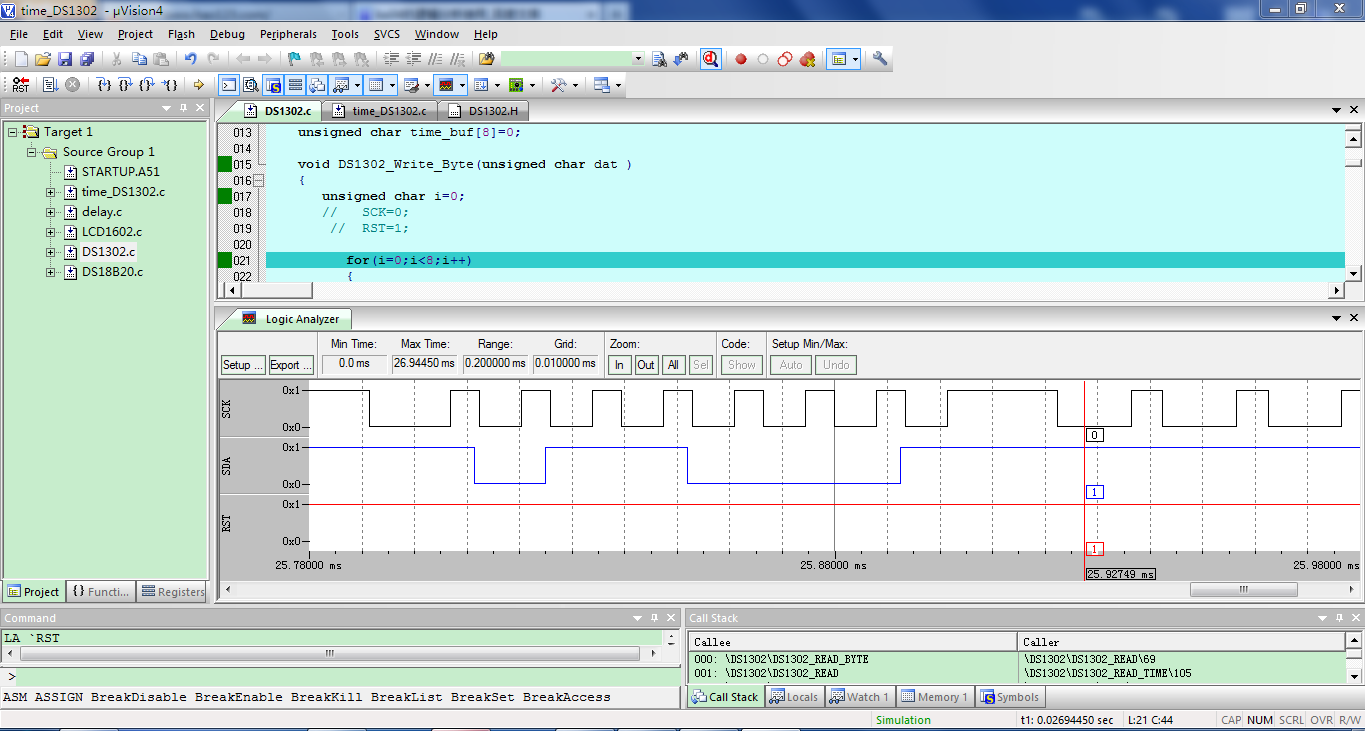Click the Save file icon
This screenshot has height=731, width=1365.
[x=65, y=59]
